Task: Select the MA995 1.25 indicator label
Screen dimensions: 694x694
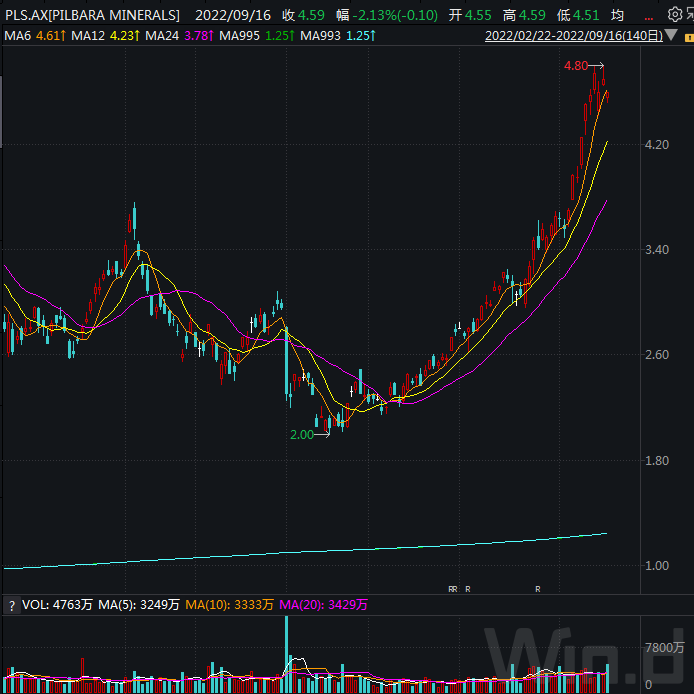Action: (x=257, y=35)
